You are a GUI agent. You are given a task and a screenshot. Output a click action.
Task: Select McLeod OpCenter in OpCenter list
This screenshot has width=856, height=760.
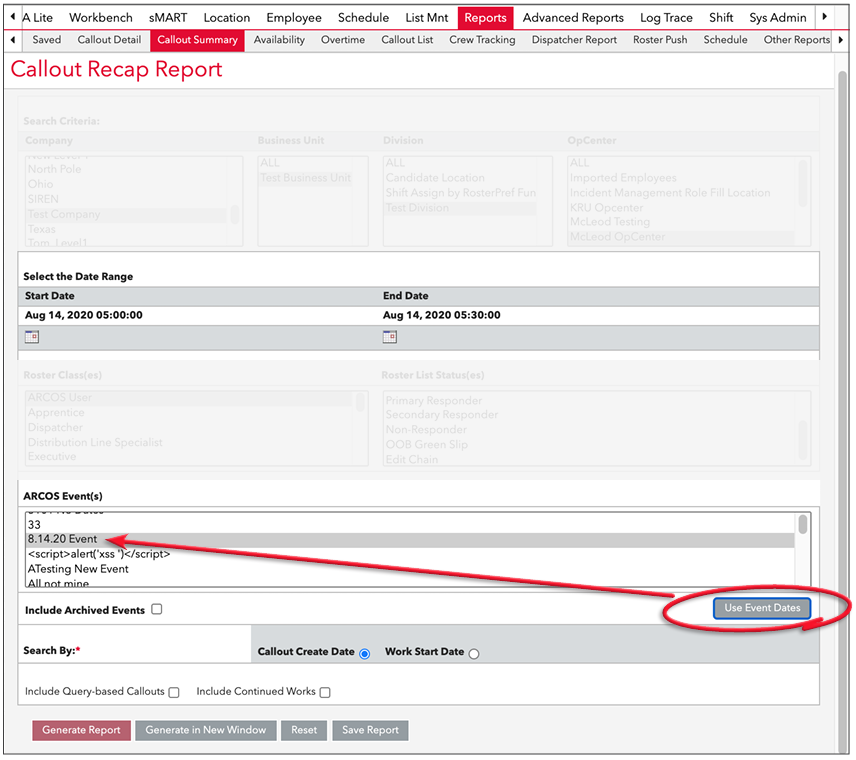pos(682,237)
